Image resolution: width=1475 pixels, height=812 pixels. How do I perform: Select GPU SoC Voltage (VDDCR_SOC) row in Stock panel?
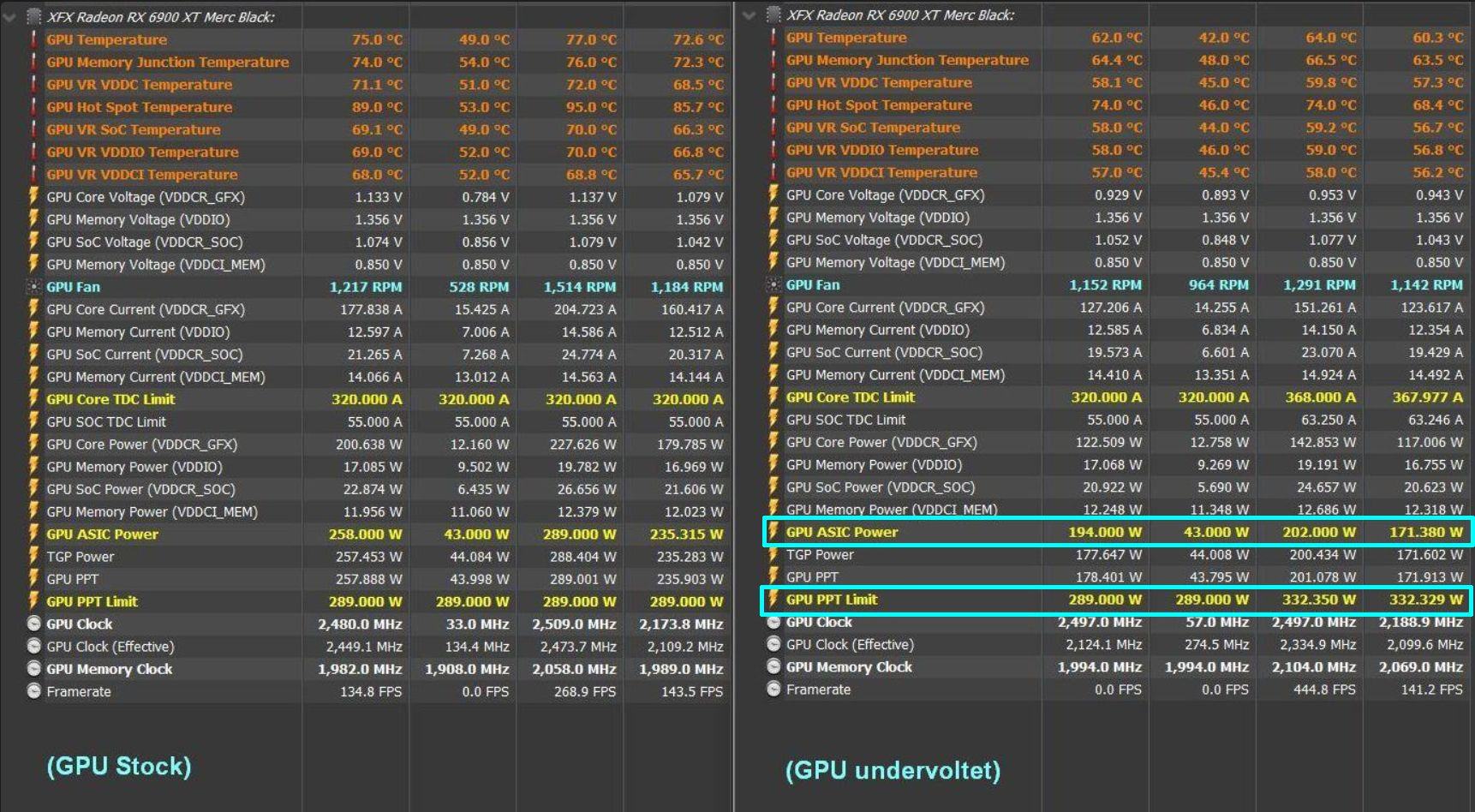(367, 242)
